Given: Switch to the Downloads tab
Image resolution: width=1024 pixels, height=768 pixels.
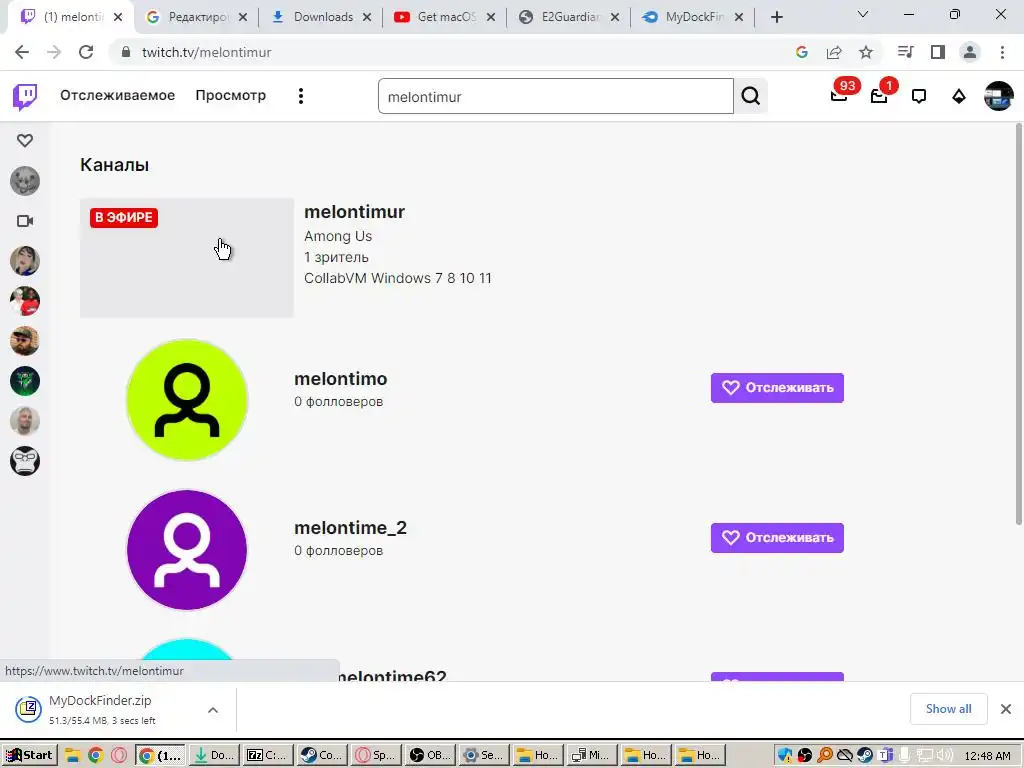Looking at the screenshot, I should click(323, 17).
